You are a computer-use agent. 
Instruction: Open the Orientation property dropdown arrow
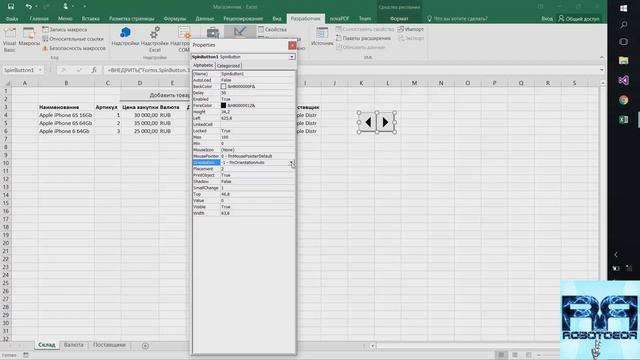point(292,162)
